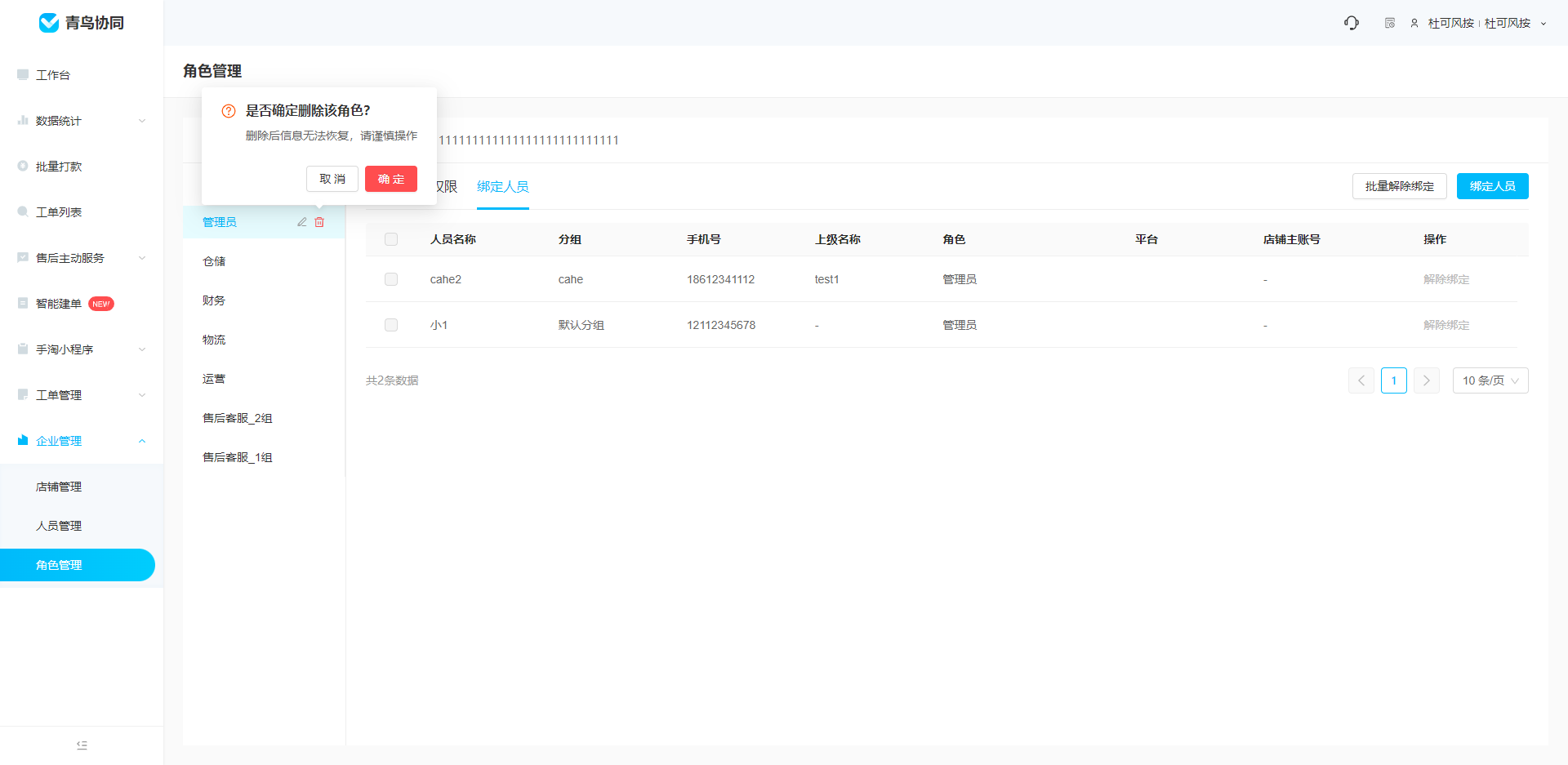Confirm deletion with the 确定 button

coord(391,179)
